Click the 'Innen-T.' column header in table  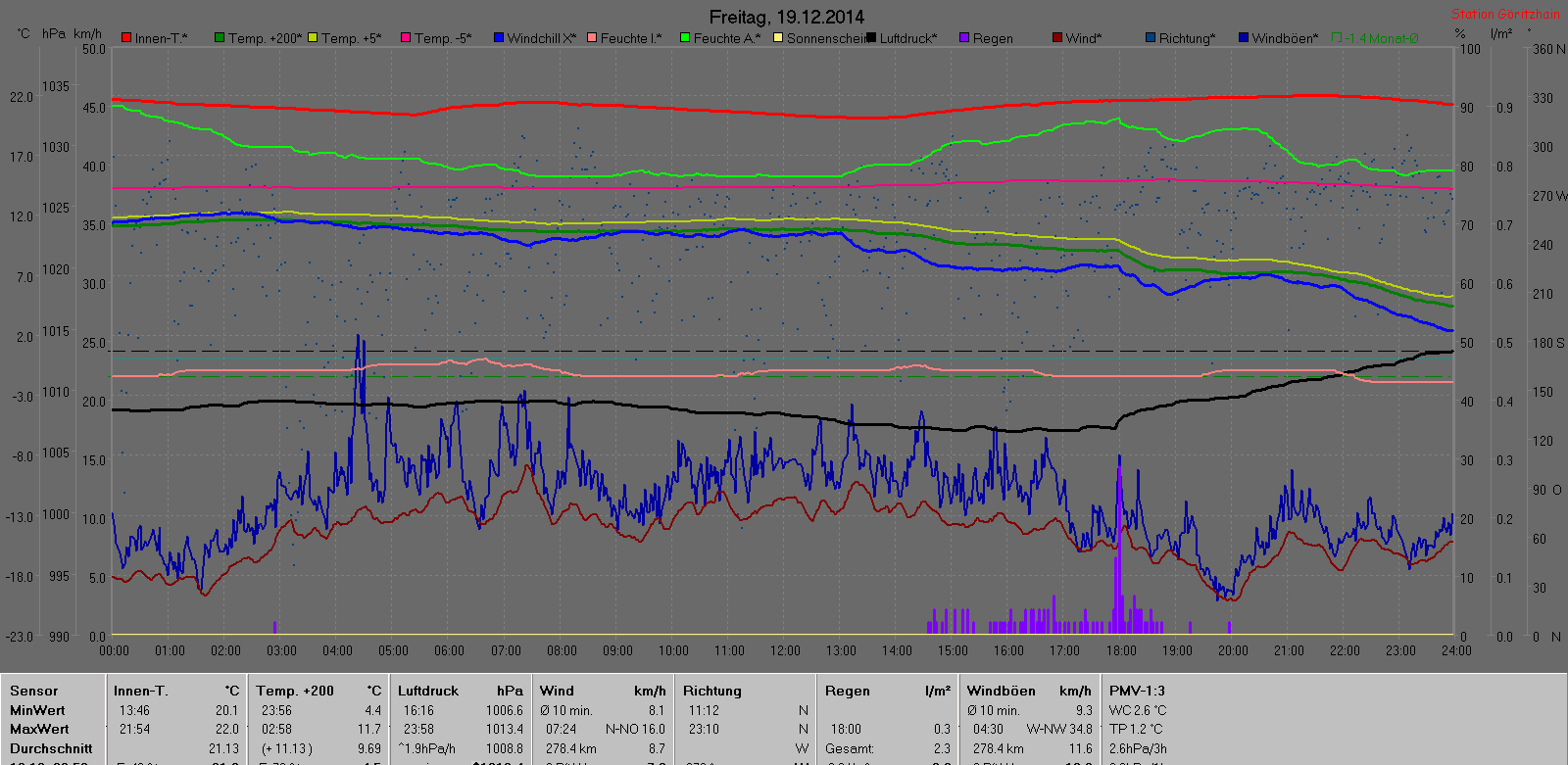coord(141,691)
